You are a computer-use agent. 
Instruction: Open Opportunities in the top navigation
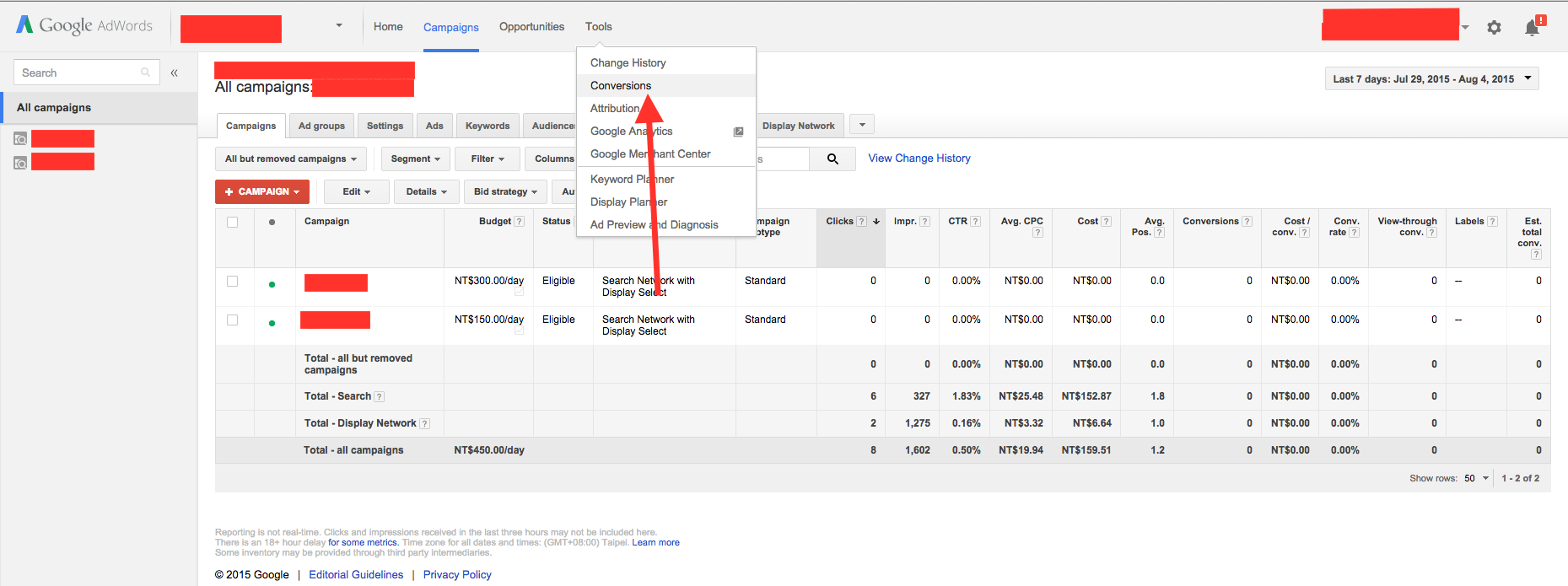pos(531,27)
